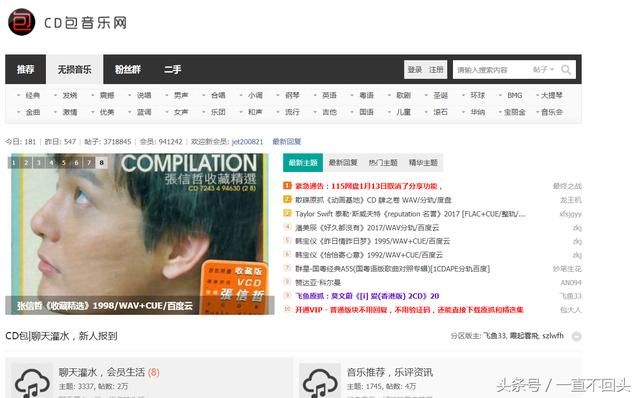Select slide number 3 on the banner
This screenshot has height=398, width=640.
tap(39, 163)
